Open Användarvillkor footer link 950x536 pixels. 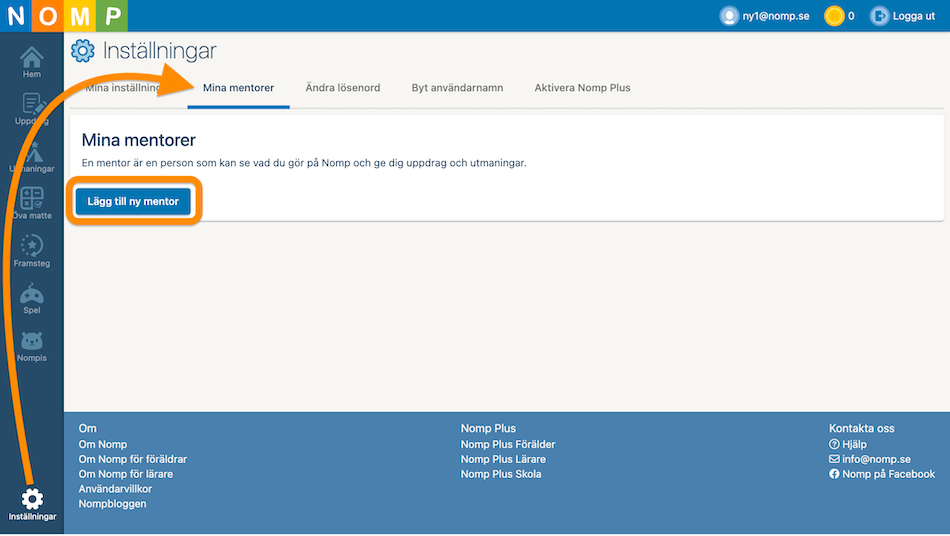(x=115, y=489)
